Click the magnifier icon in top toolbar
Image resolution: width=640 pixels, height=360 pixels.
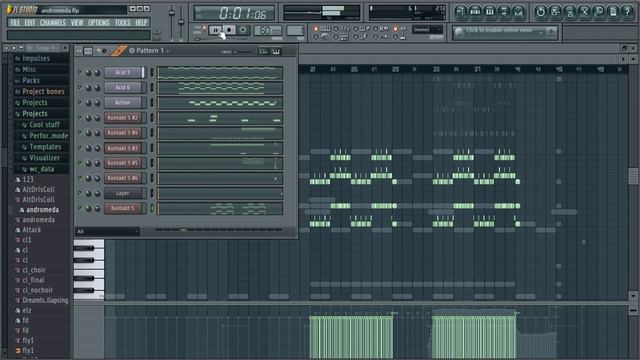[x=598, y=12]
